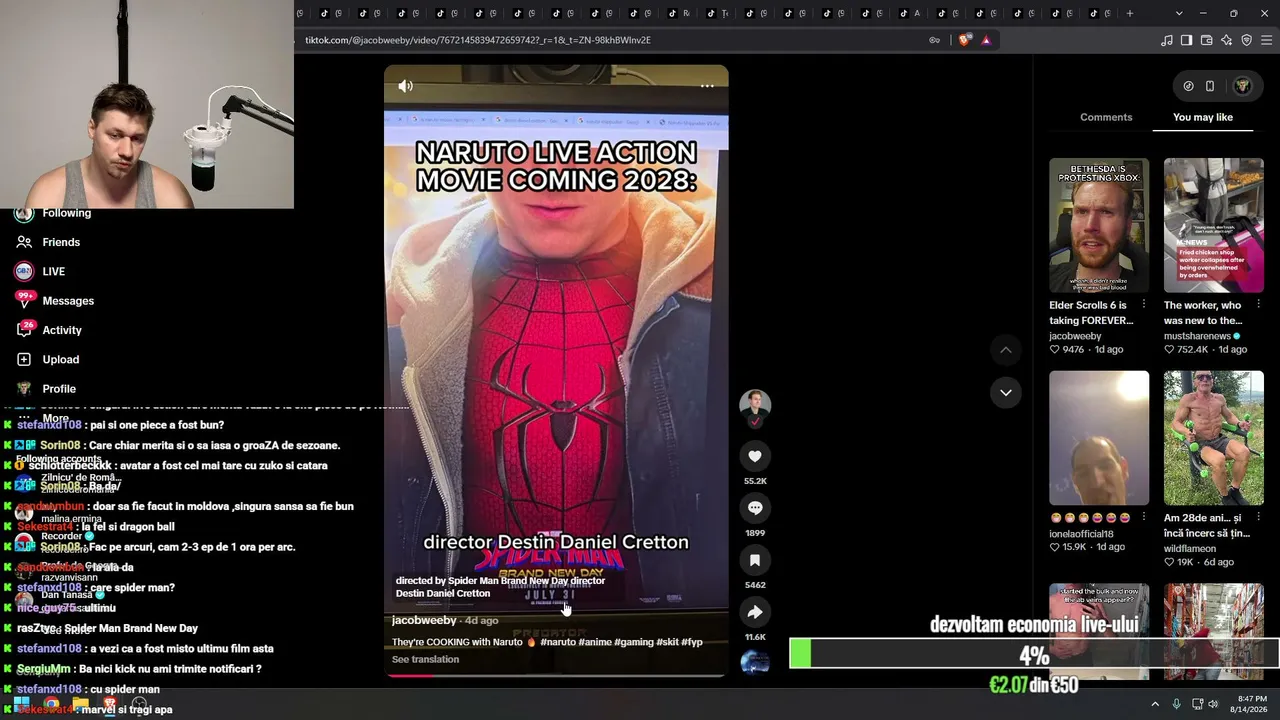Image resolution: width=1280 pixels, height=720 pixels.
Task: Open the Windows Start button
Action: click(x=21, y=703)
